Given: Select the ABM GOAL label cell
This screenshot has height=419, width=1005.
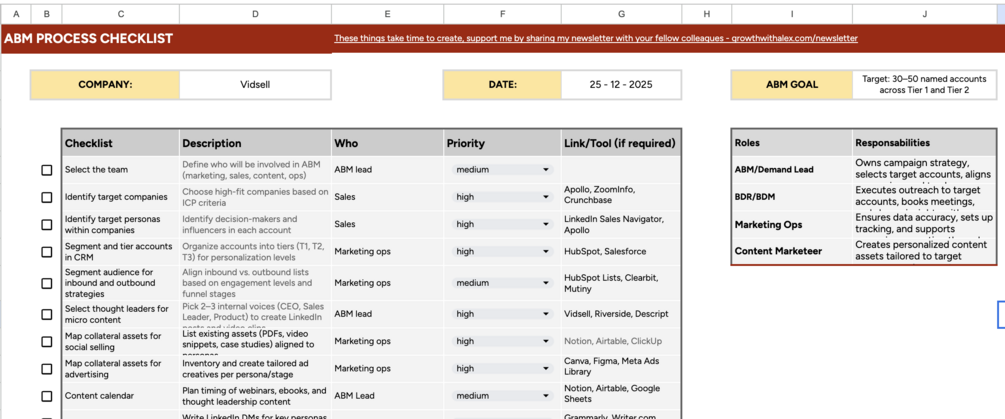Looking at the screenshot, I should (792, 85).
